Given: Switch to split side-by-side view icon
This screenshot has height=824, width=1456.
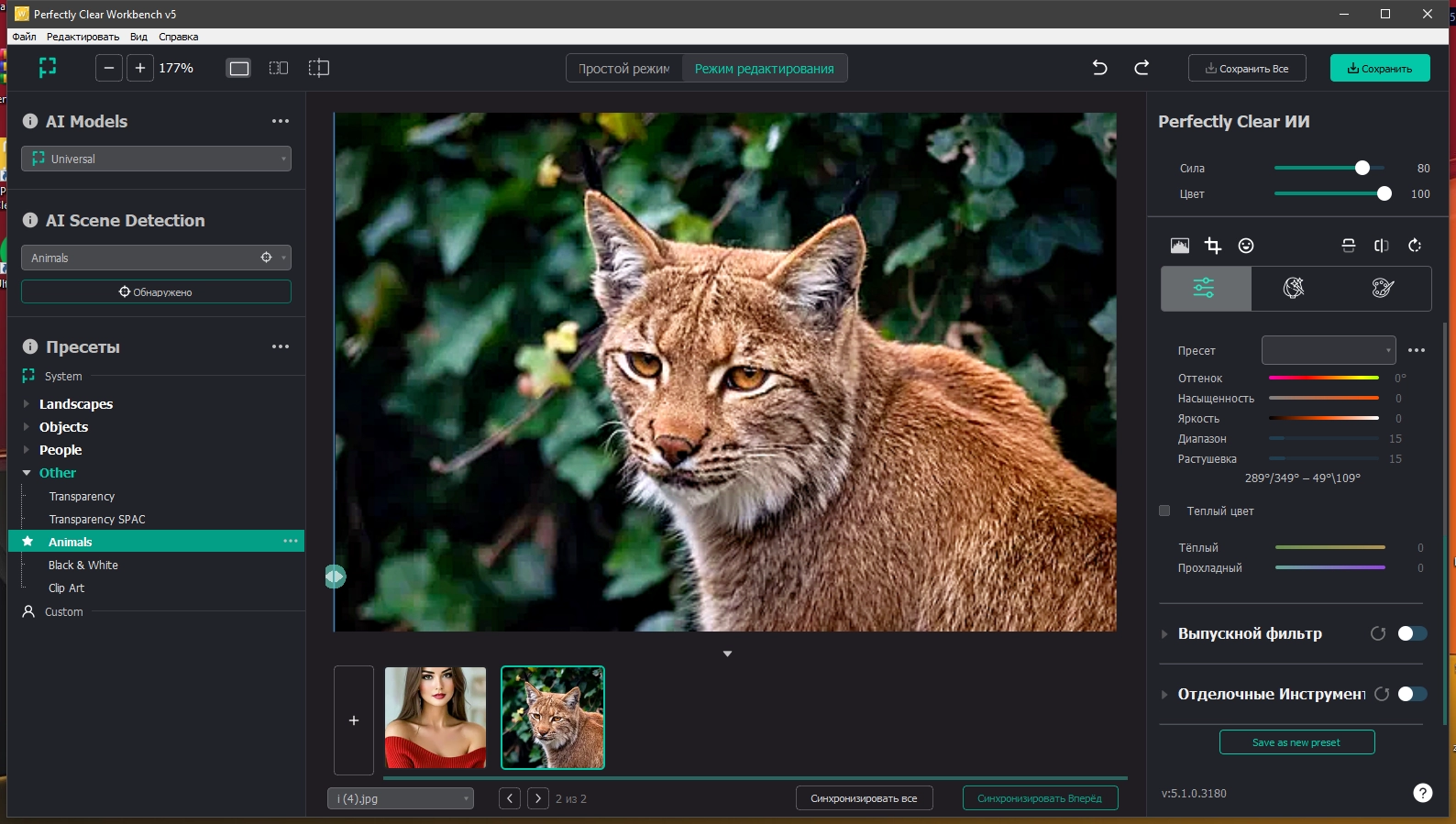Looking at the screenshot, I should (x=279, y=68).
